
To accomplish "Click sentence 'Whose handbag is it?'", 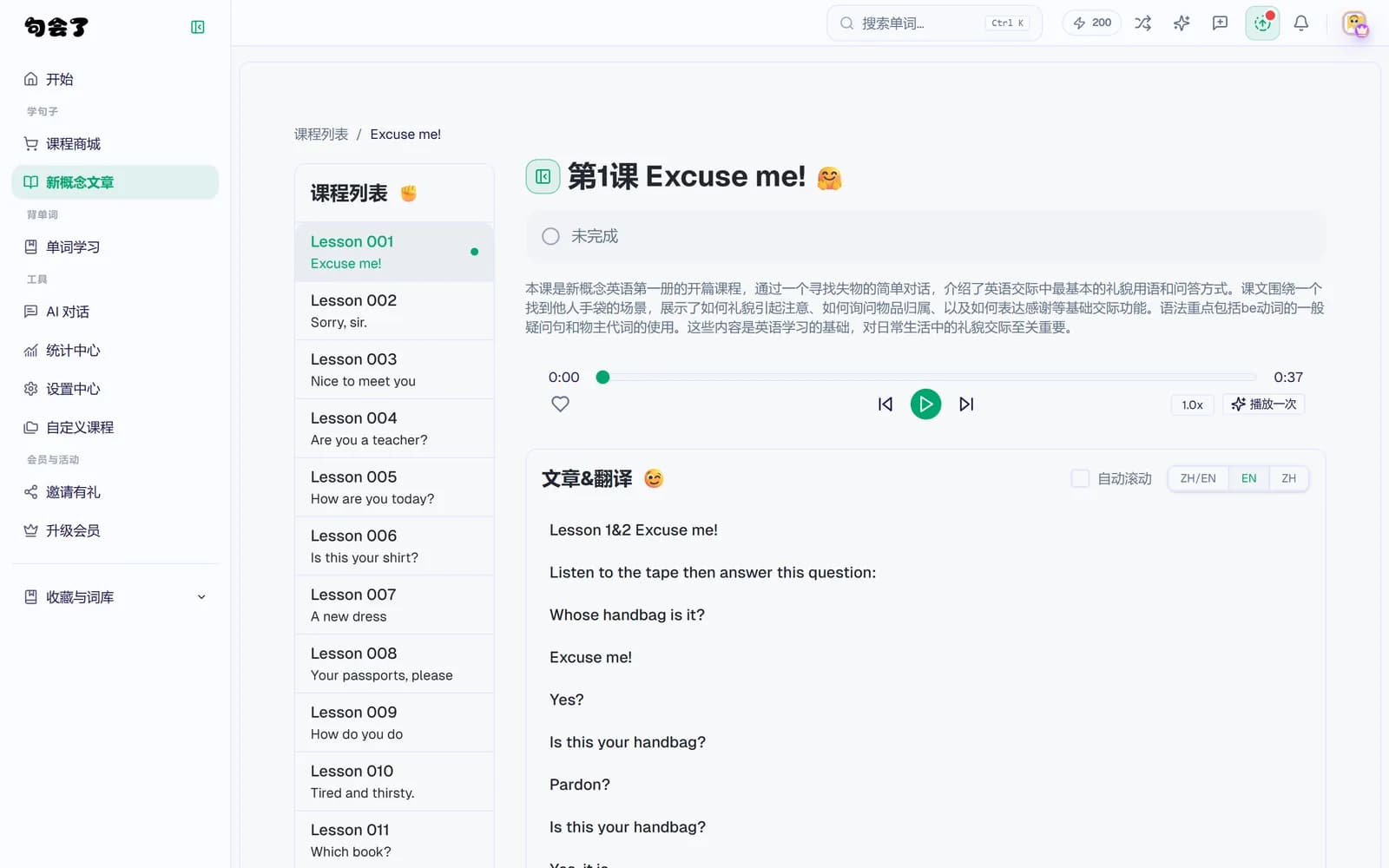I will pos(627,615).
